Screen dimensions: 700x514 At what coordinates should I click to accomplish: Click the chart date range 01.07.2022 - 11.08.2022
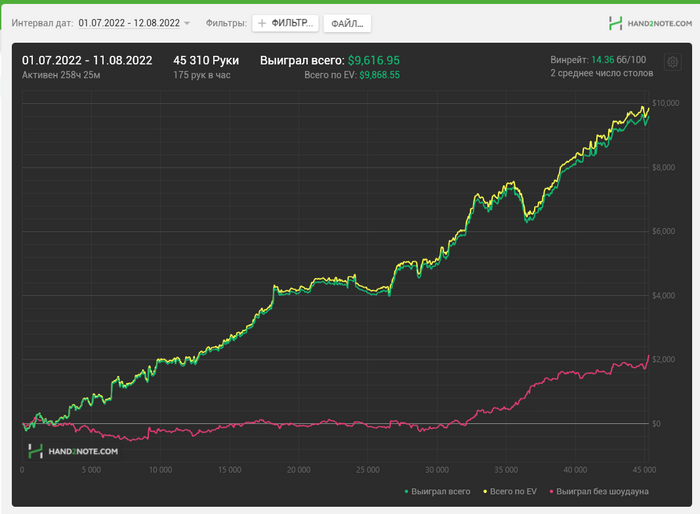[87, 60]
